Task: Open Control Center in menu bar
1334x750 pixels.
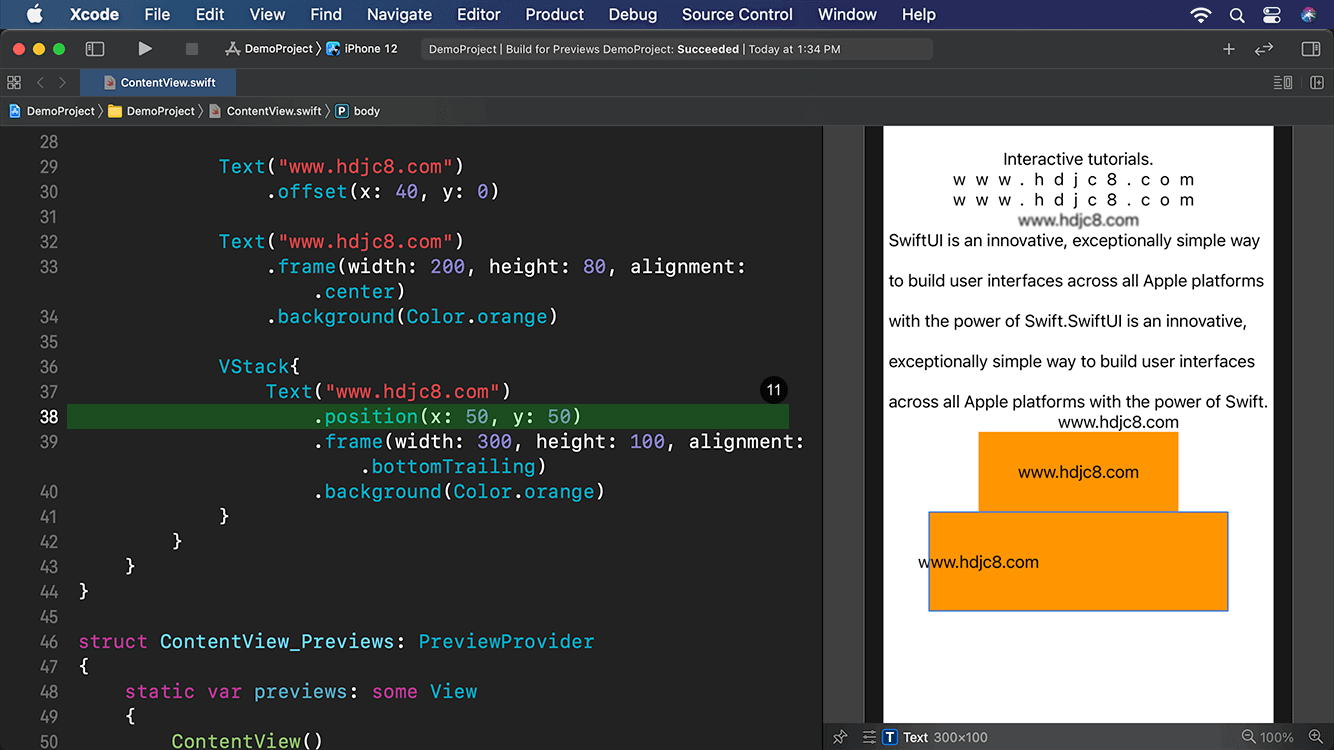Action: point(1272,14)
